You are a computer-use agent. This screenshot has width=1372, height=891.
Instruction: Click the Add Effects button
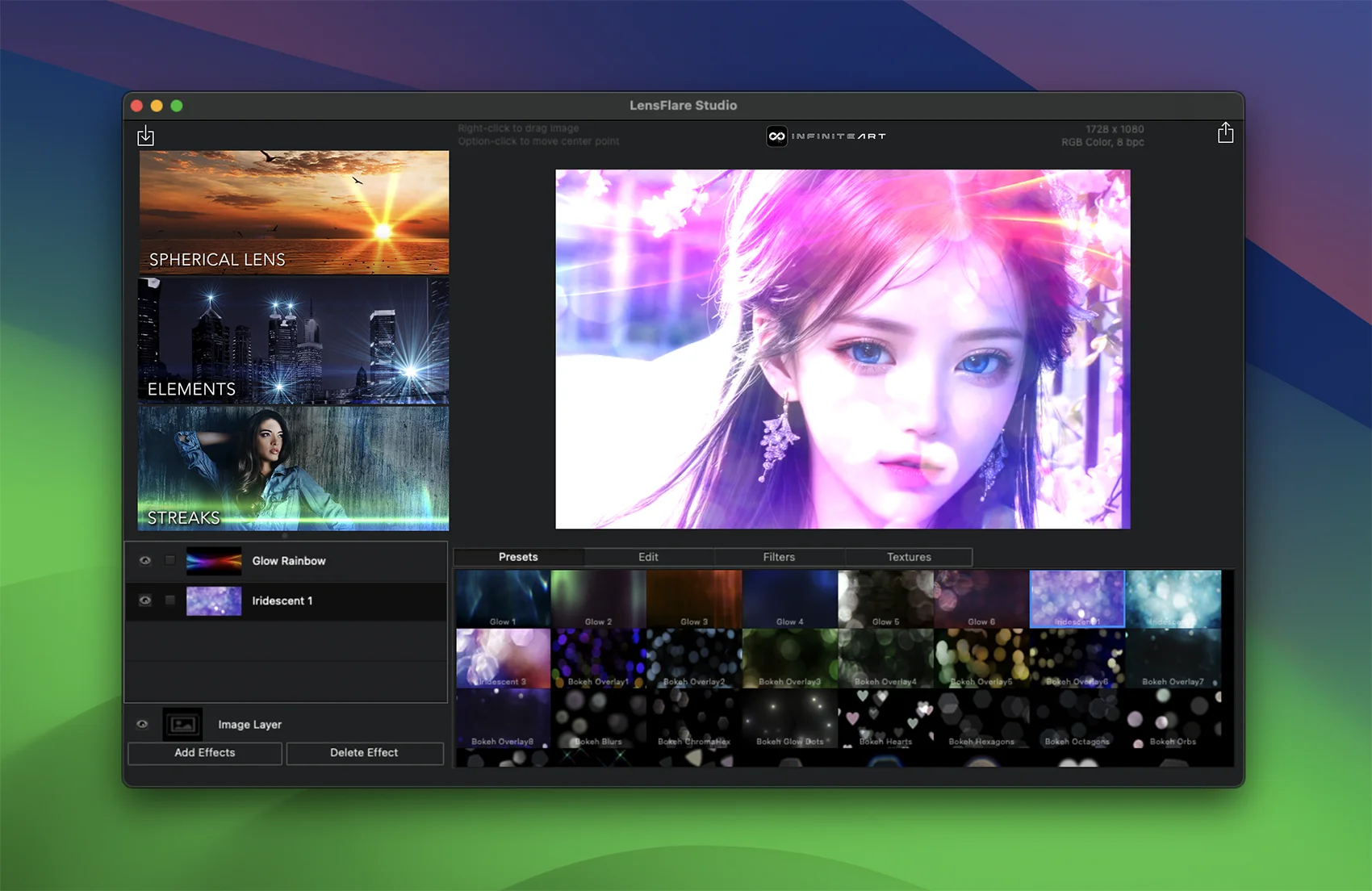tap(205, 753)
